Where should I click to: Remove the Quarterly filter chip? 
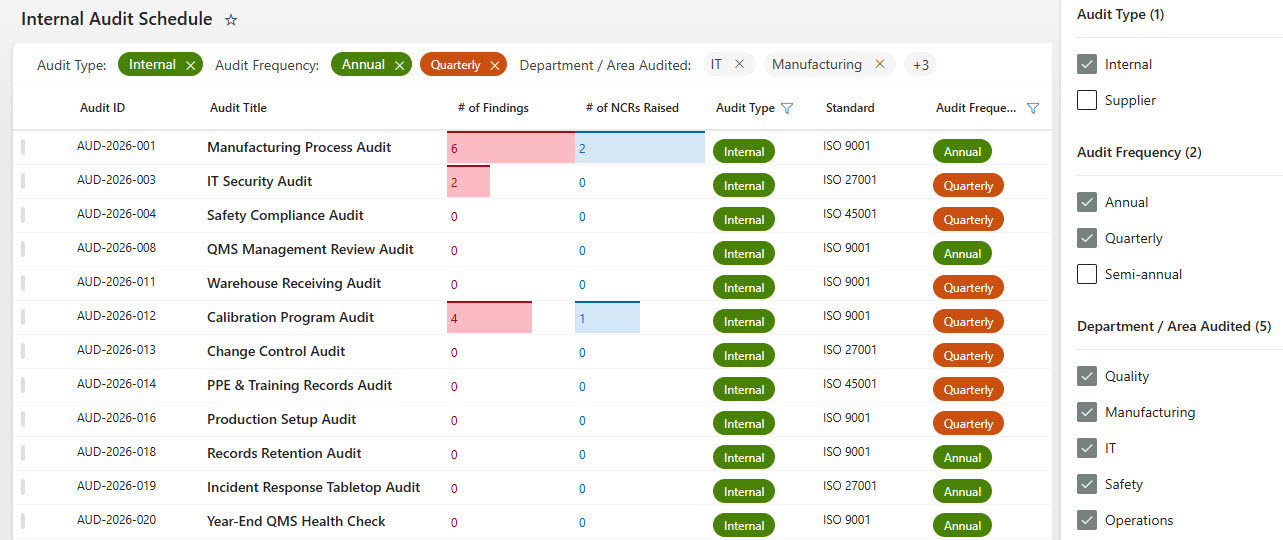(494, 65)
